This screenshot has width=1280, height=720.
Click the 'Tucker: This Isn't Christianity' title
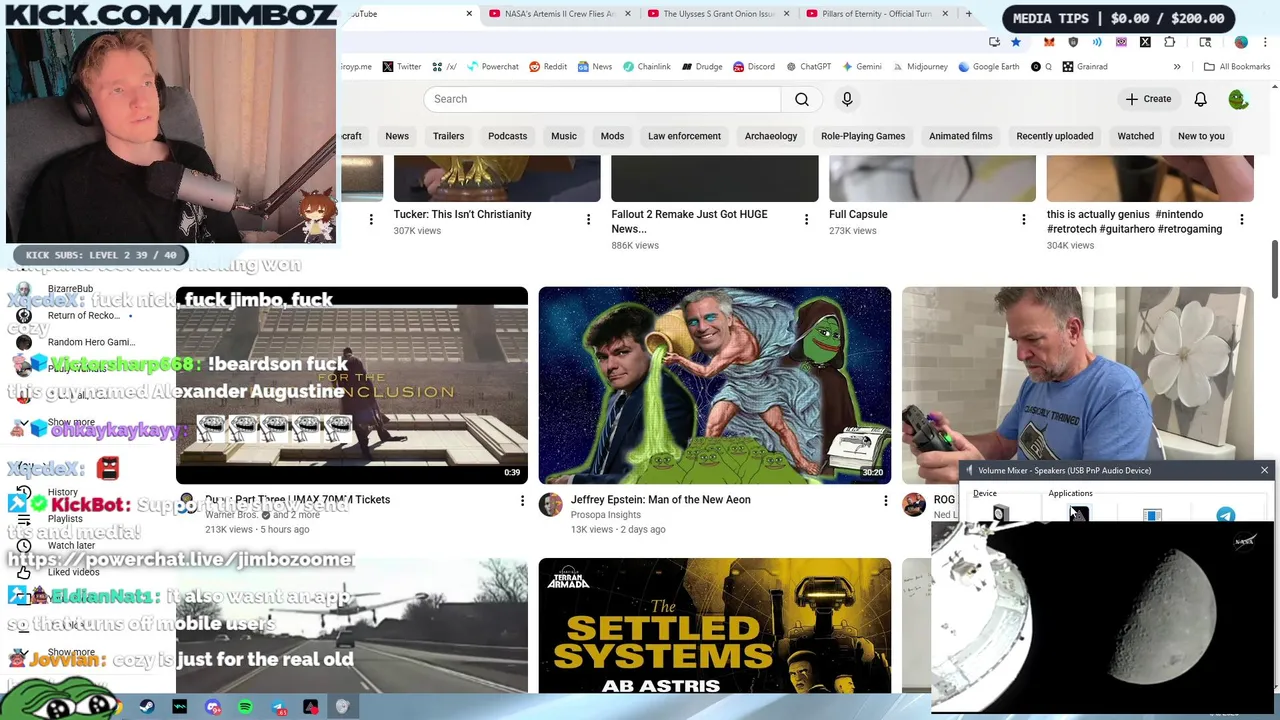pos(462,214)
